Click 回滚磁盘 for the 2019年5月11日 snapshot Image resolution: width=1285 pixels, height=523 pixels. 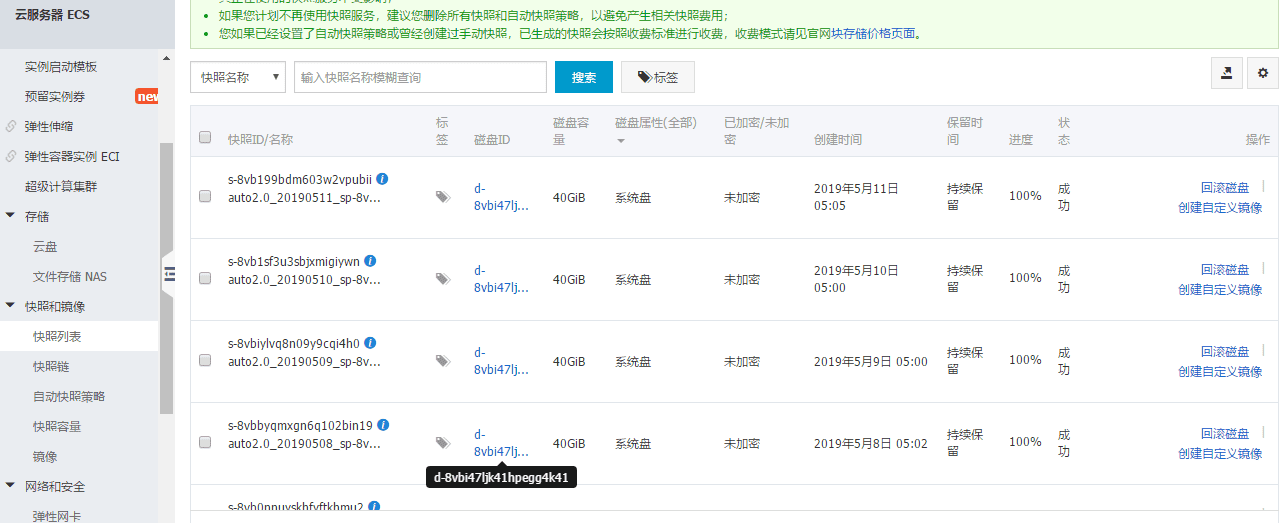pyautogui.click(x=1224, y=187)
